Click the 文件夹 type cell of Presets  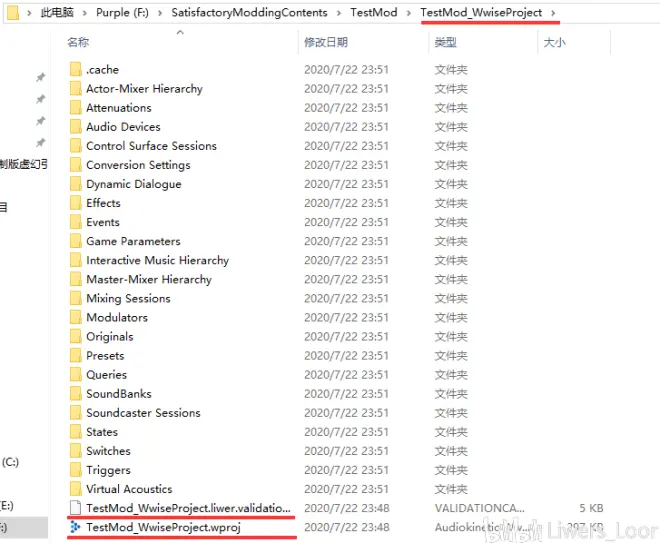click(x=451, y=356)
